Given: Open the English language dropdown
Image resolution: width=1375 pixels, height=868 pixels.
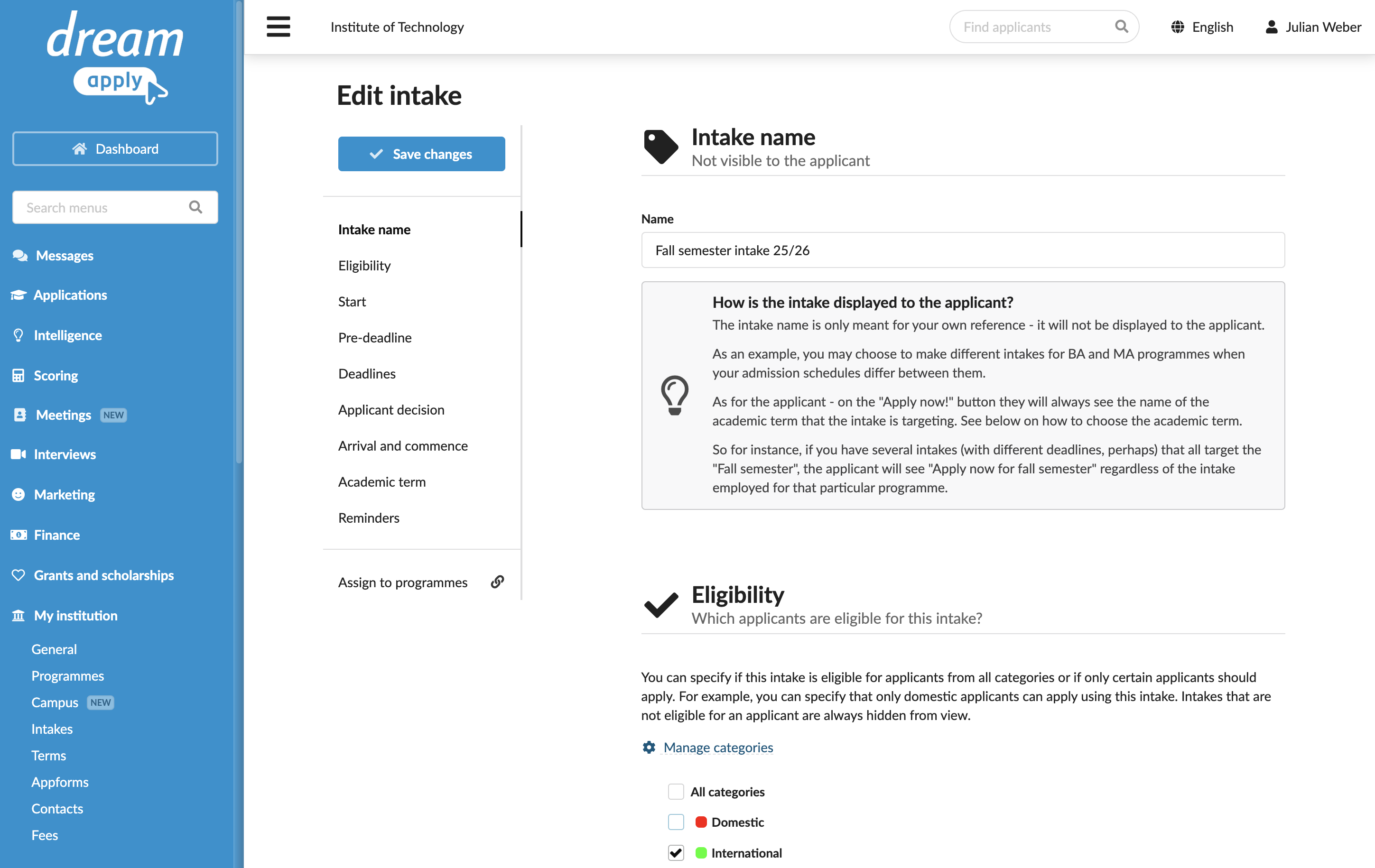Looking at the screenshot, I should tap(1202, 27).
